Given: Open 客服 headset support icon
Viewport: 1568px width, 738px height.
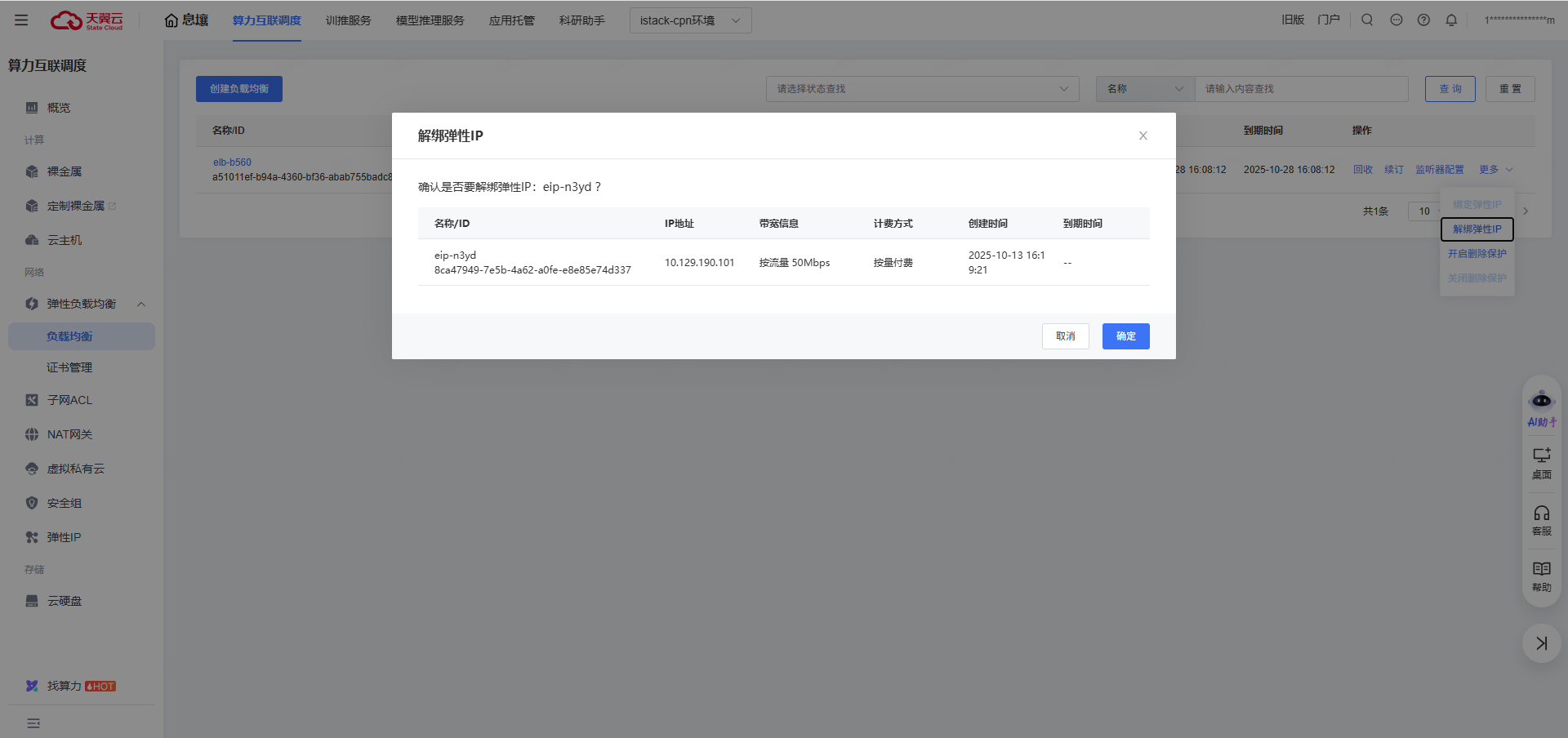Looking at the screenshot, I should 1541,513.
